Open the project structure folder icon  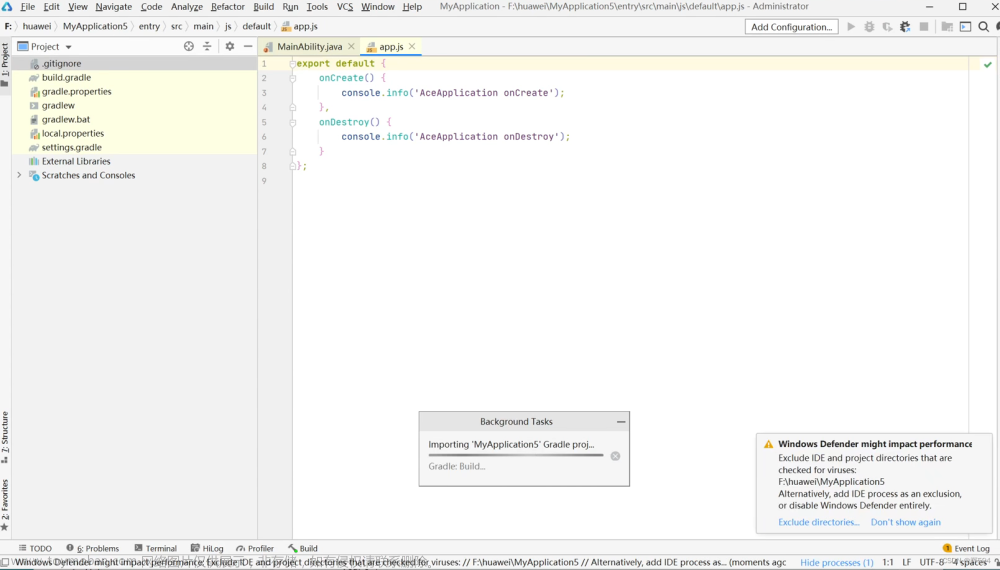947,27
